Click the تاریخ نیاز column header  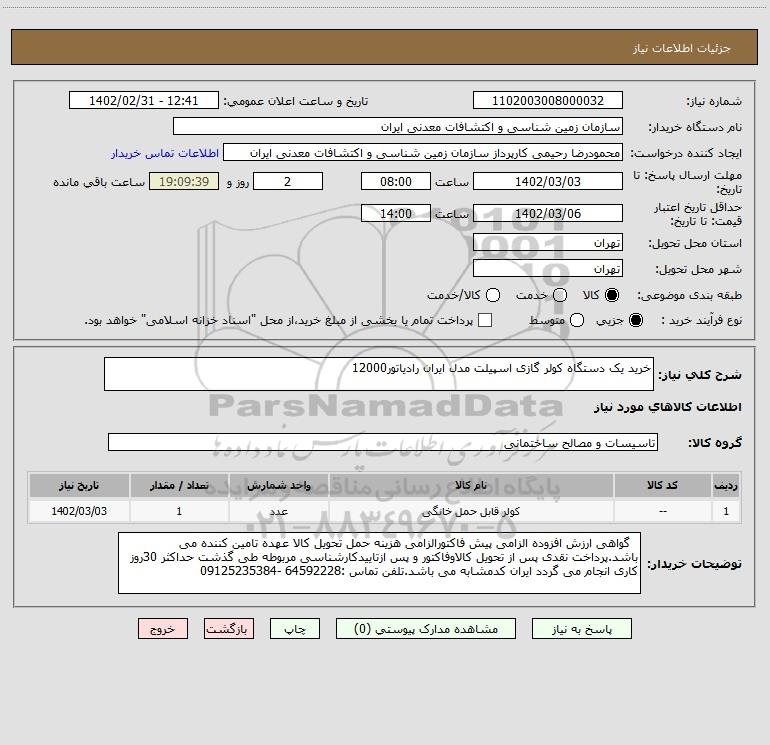[79, 486]
